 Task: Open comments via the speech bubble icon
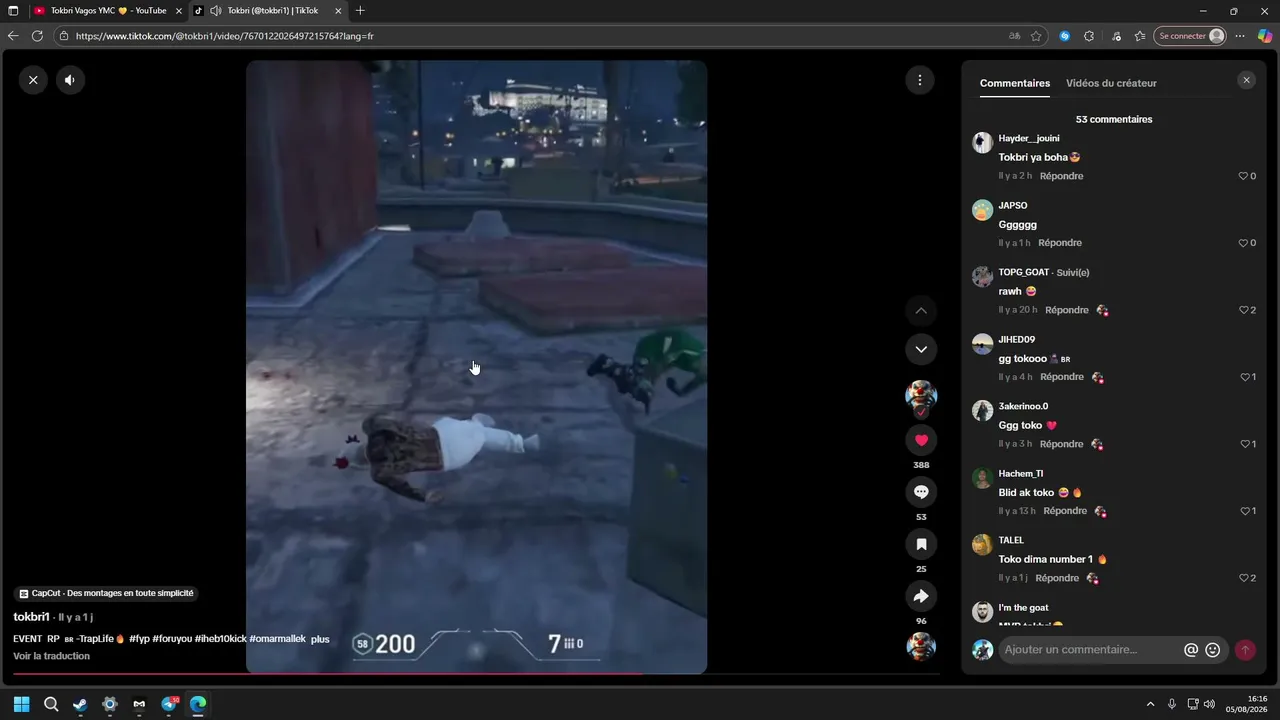pyautogui.click(x=921, y=492)
